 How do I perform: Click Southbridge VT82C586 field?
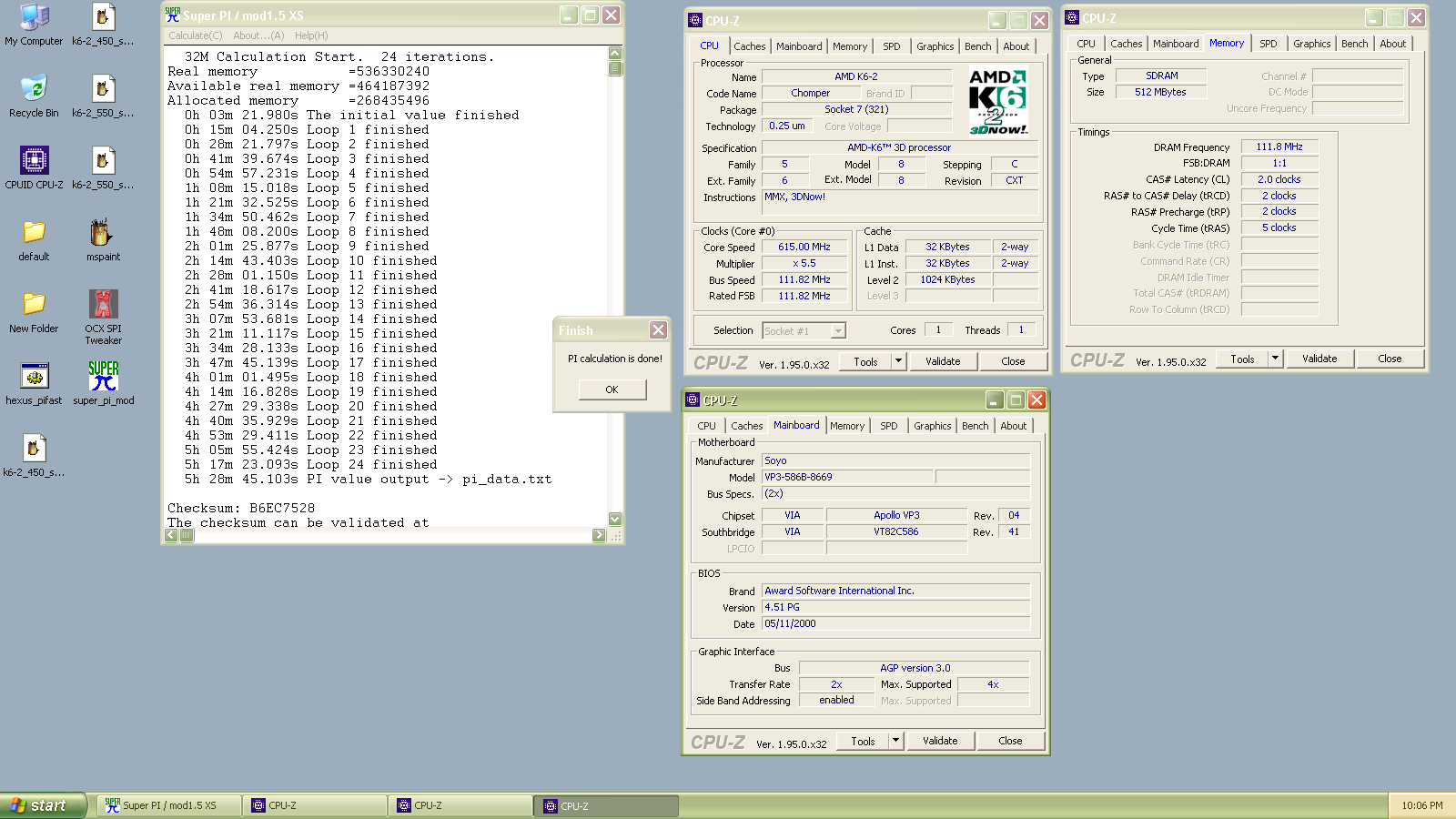click(x=896, y=531)
